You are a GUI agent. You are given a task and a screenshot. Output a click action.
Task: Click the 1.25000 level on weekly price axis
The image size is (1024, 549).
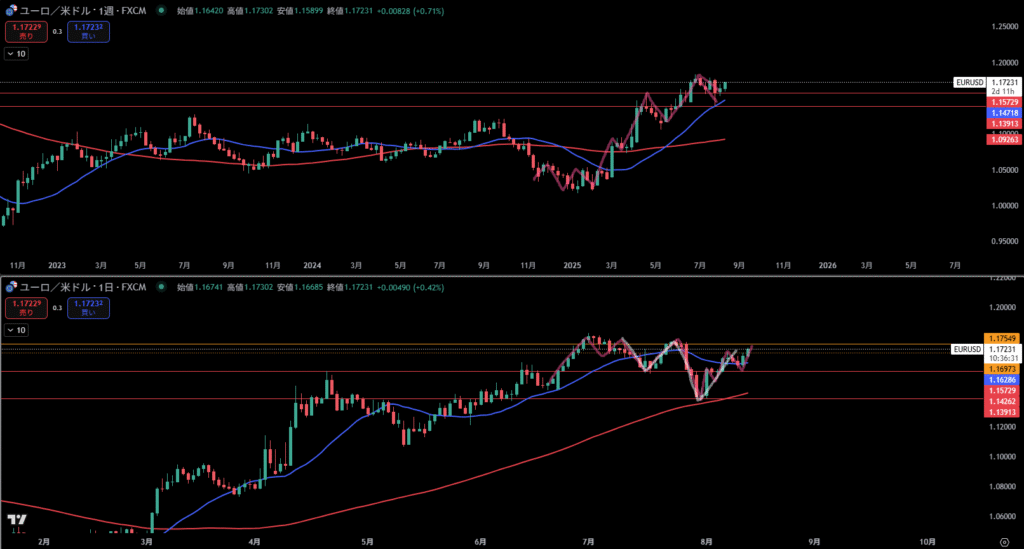1004,27
